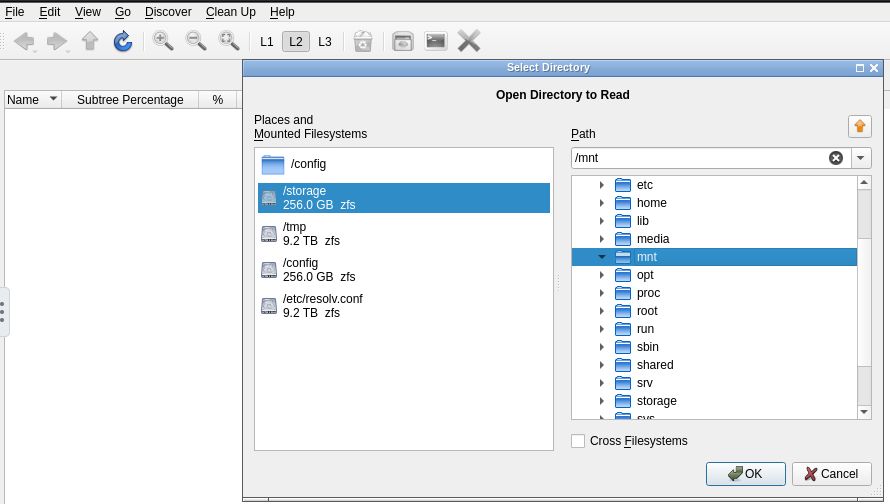This screenshot has width=890, height=504.
Task: Clear the Path field with the X icon
Action: tap(836, 158)
